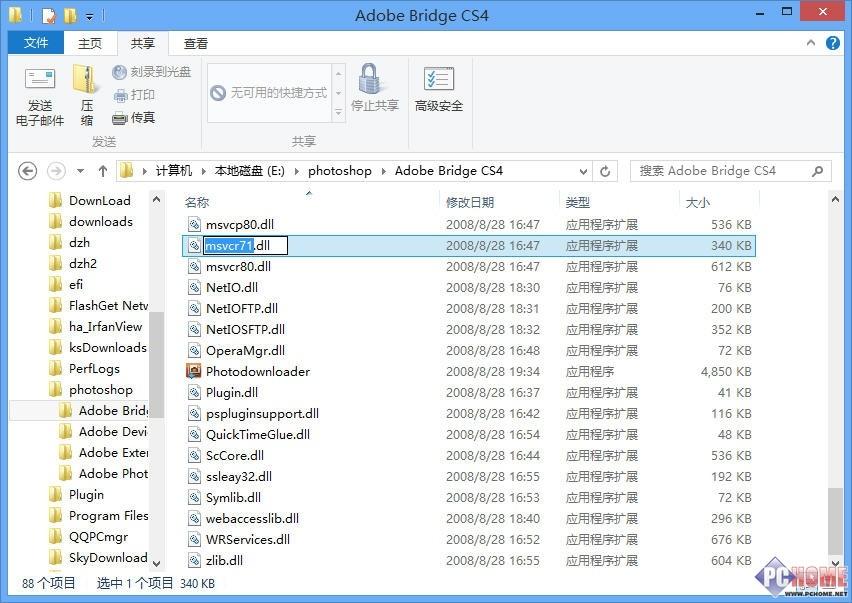
Task: Select the msvcp80.dll file icon
Action: [195, 224]
